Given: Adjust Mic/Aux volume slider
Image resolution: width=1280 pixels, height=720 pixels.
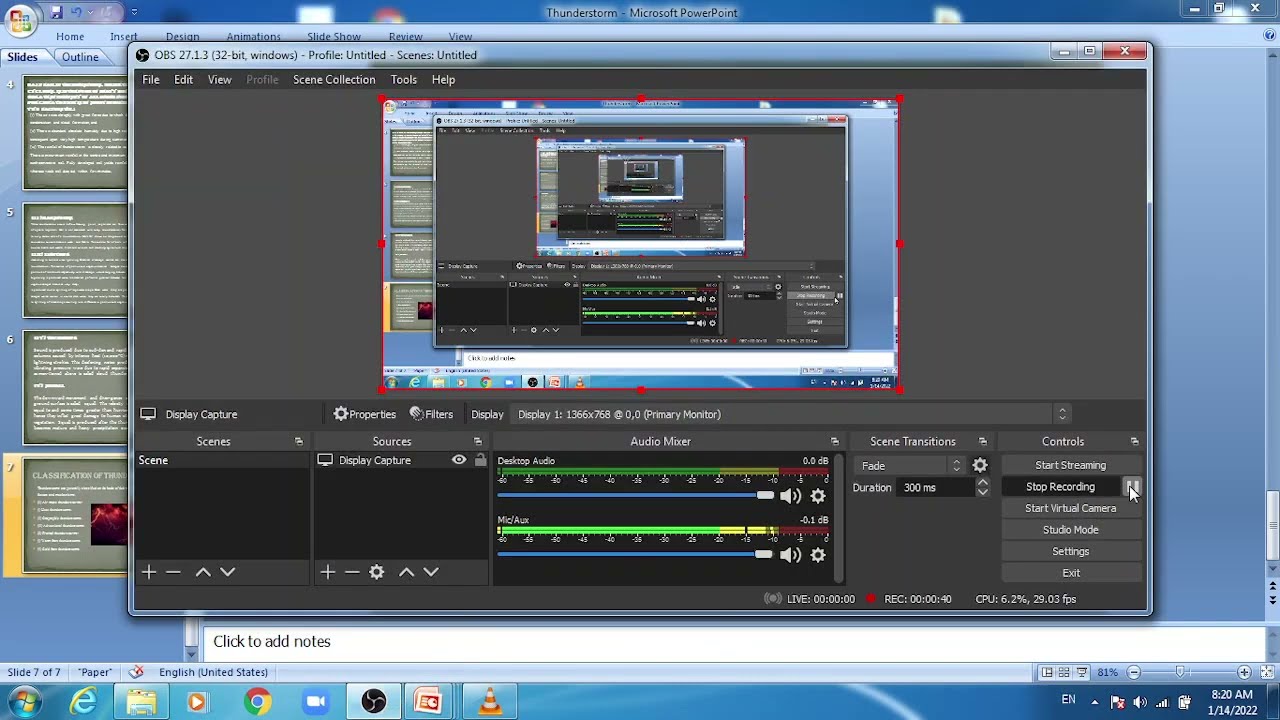Looking at the screenshot, I should (636, 555).
